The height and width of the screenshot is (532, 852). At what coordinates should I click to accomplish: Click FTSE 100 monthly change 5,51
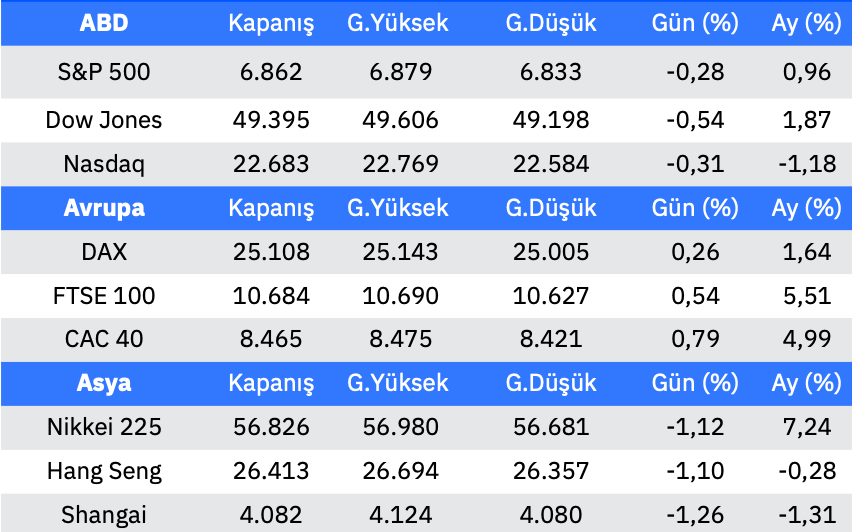pyautogui.click(x=809, y=296)
